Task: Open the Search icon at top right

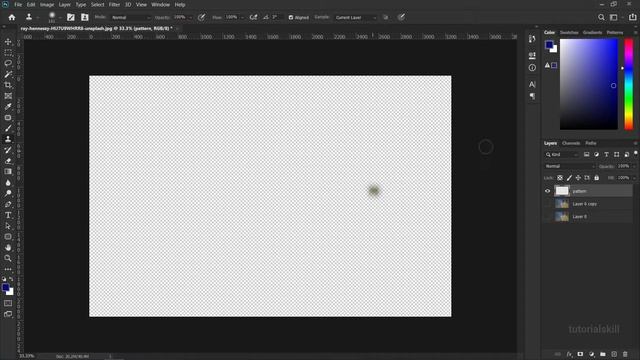Action: click(x=601, y=17)
